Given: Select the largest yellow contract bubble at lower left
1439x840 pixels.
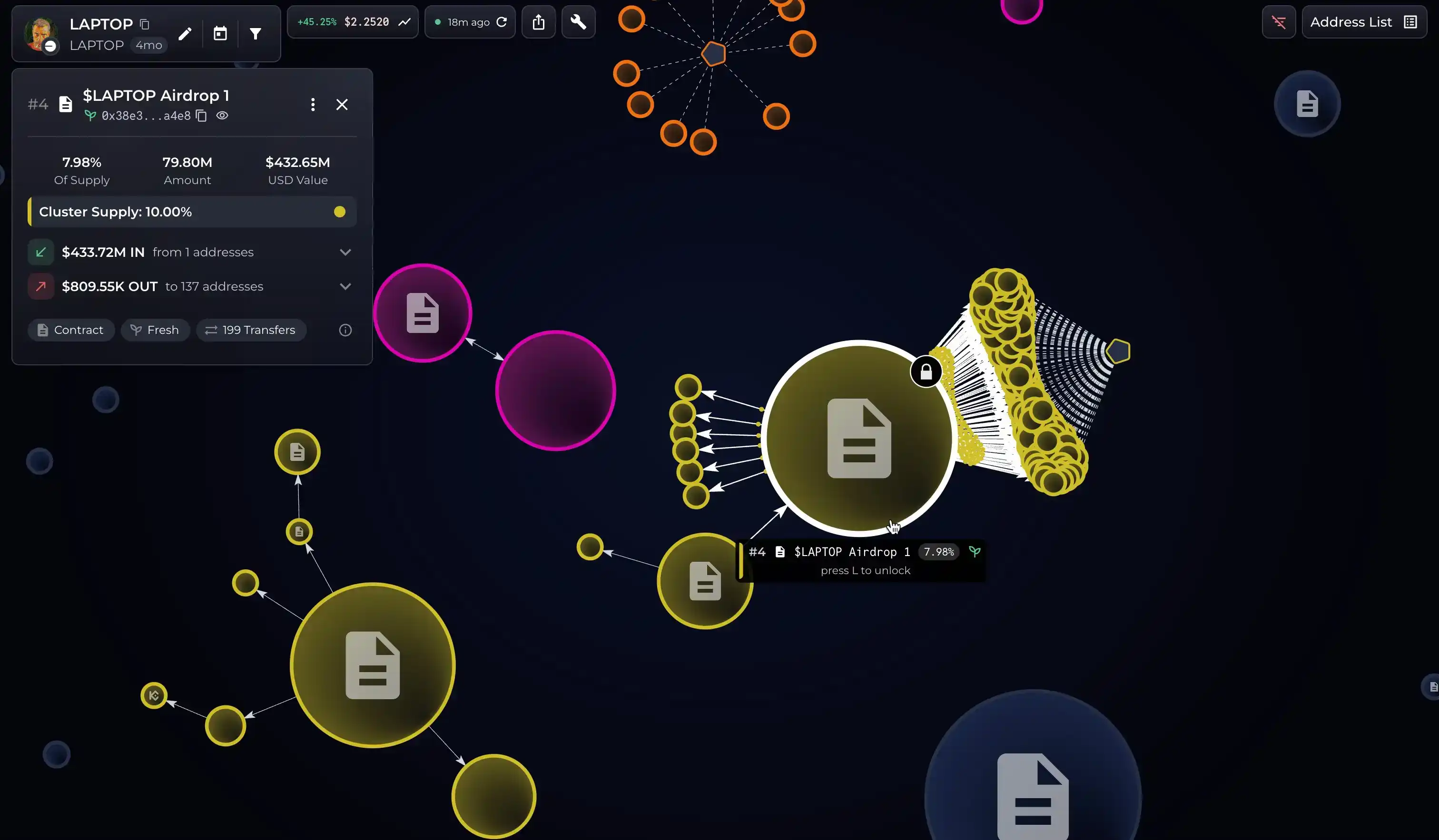Looking at the screenshot, I should (x=372, y=665).
